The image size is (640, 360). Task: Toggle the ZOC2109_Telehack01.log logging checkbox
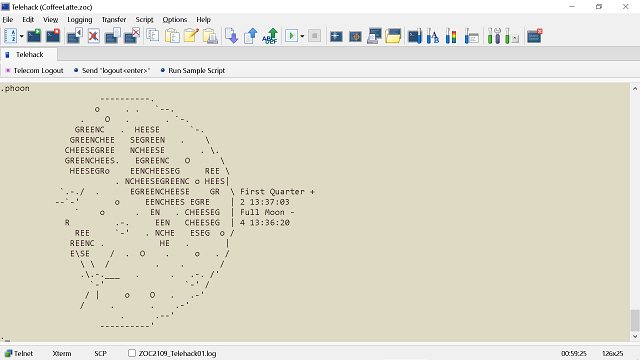tap(132, 353)
